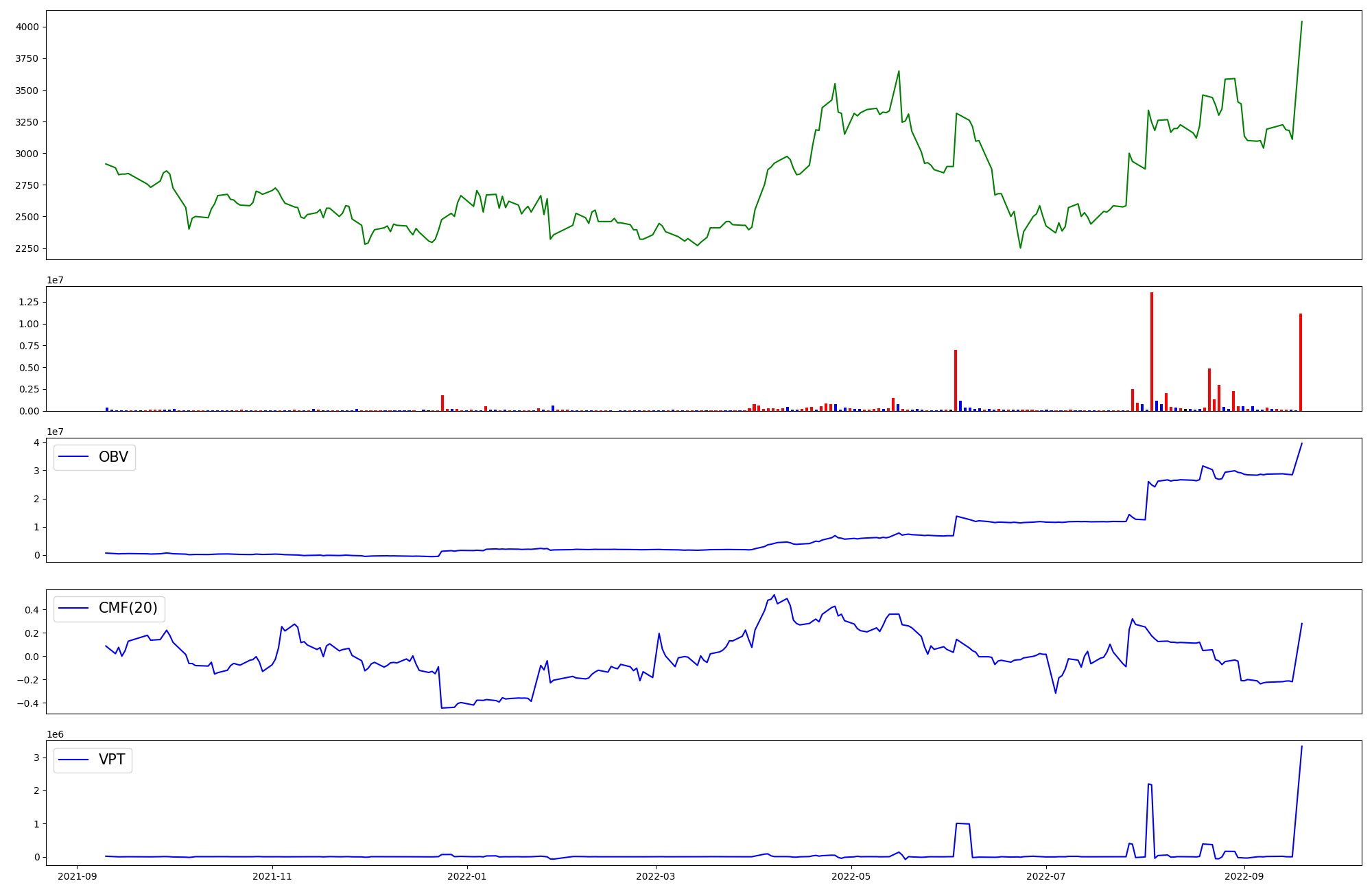Click the -0.4 tick on CMF axis
The image size is (1372, 892).
point(28,703)
